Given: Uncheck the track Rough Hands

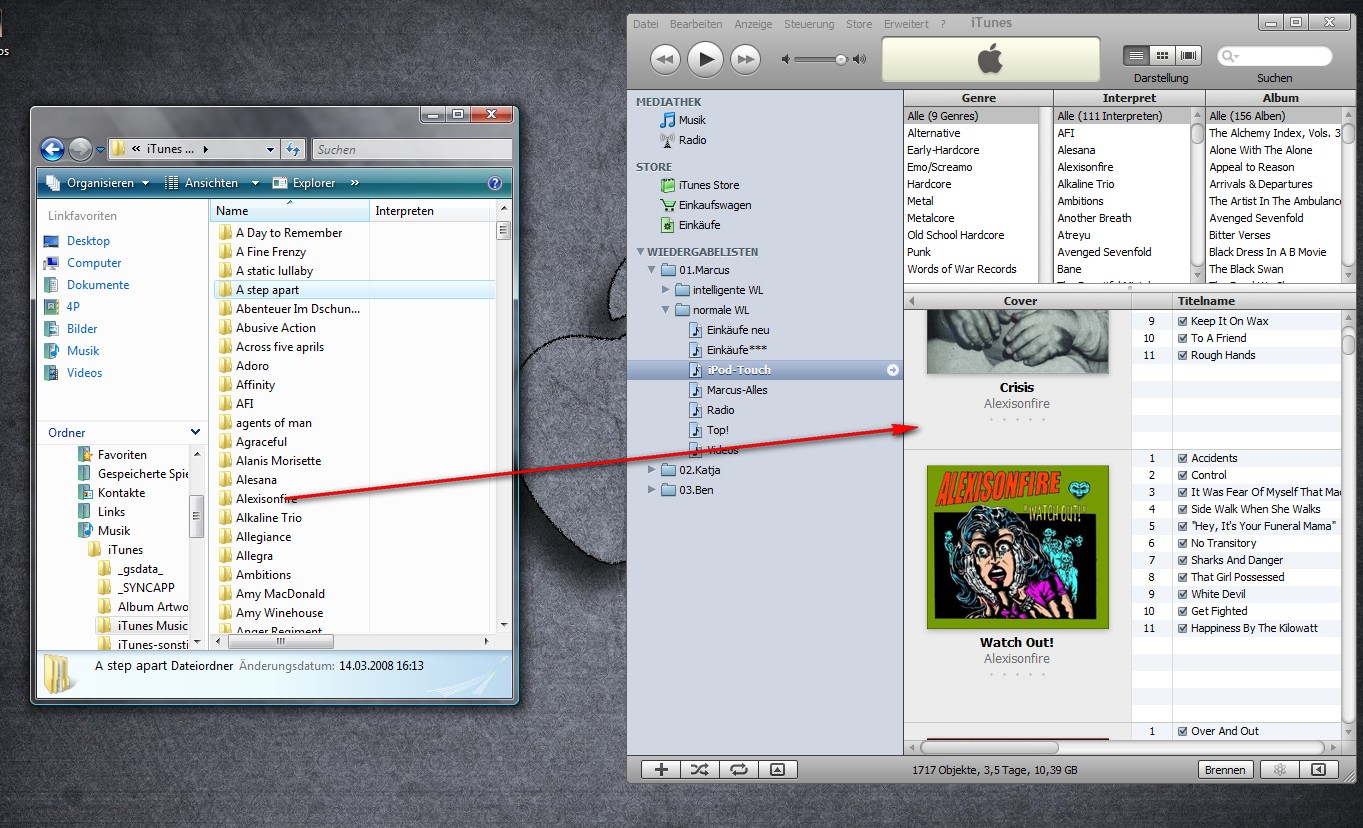Looking at the screenshot, I should (x=1183, y=355).
